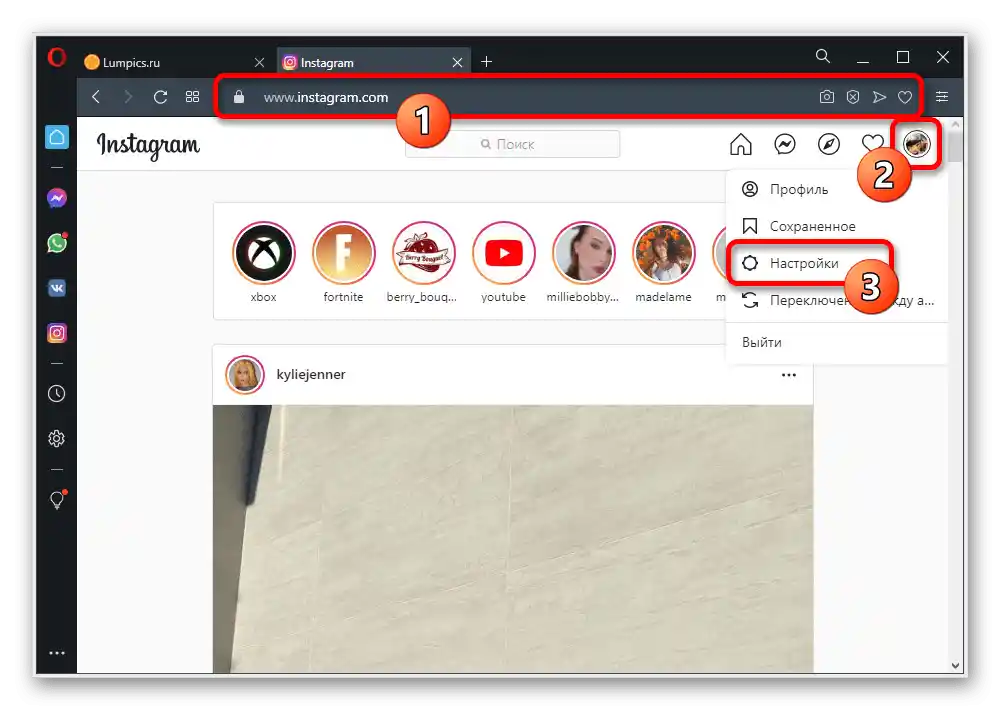The image size is (1000, 710).
Task: Open Opera settings gear in the sidebar
Action: [x=57, y=438]
